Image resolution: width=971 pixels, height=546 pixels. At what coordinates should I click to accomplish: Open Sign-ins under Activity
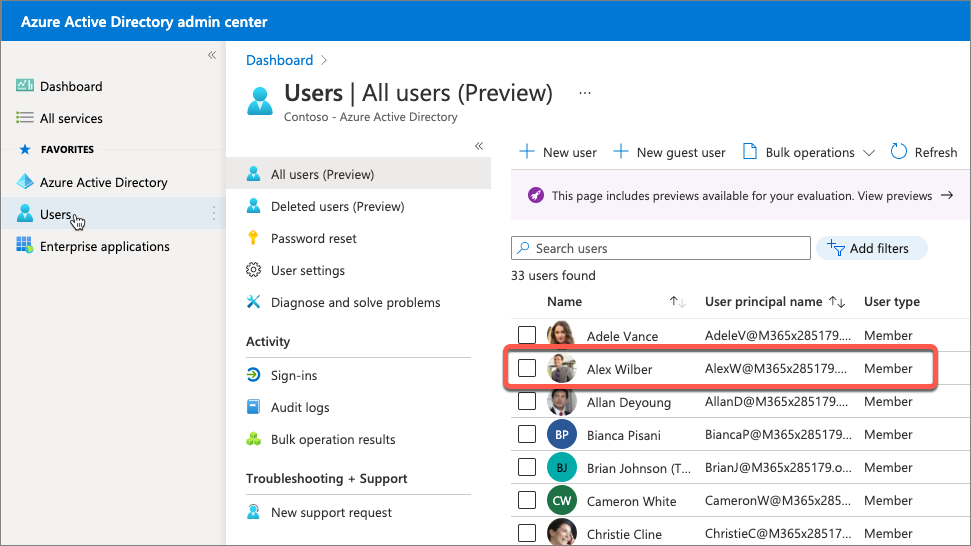(359, 375)
